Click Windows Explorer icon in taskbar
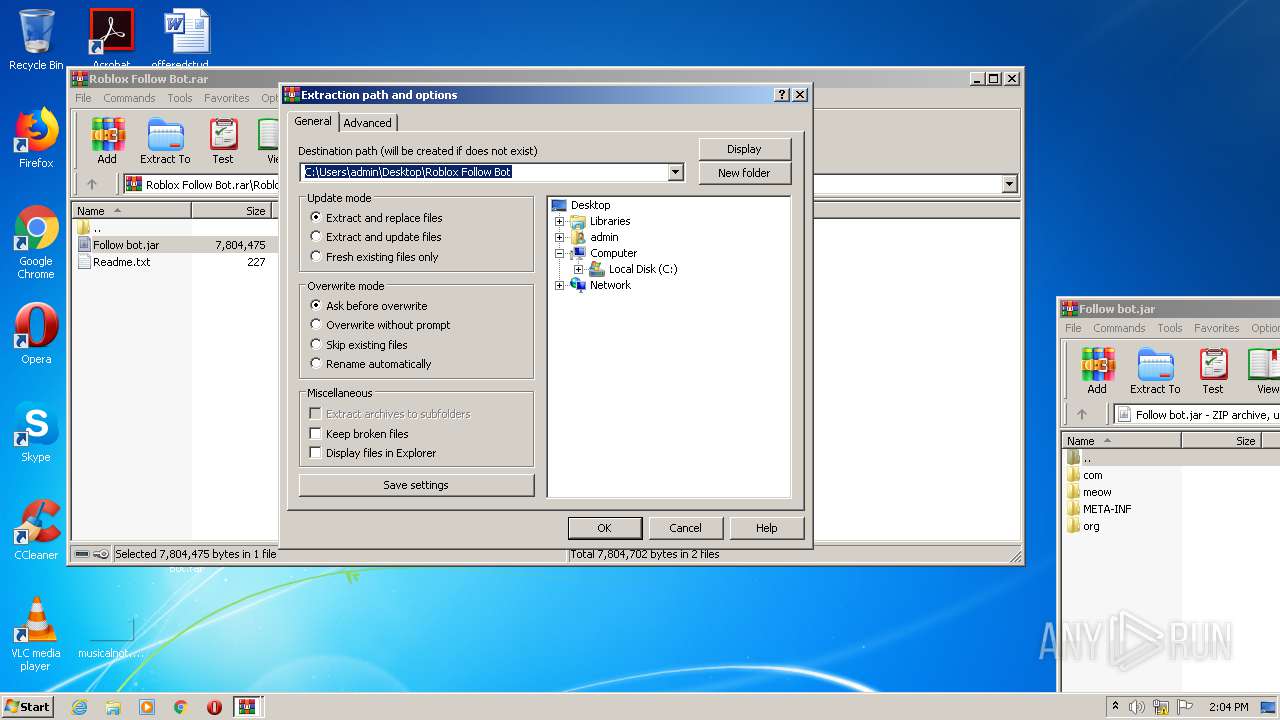The height and width of the screenshot is (720, 1280). tap(113, 707)
